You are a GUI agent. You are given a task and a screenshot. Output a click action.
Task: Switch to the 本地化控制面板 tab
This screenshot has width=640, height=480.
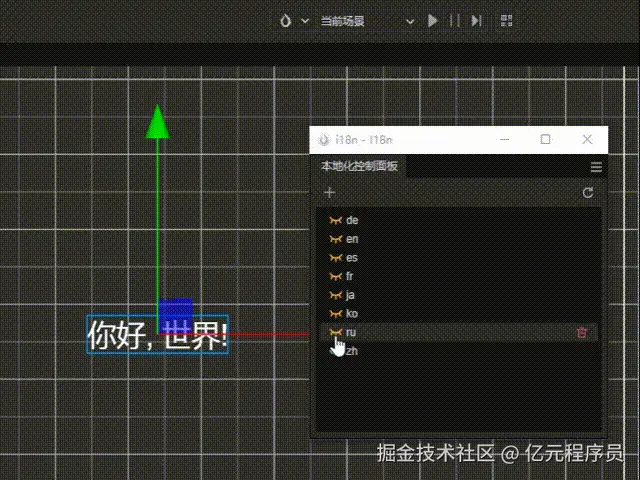[359, 166]
